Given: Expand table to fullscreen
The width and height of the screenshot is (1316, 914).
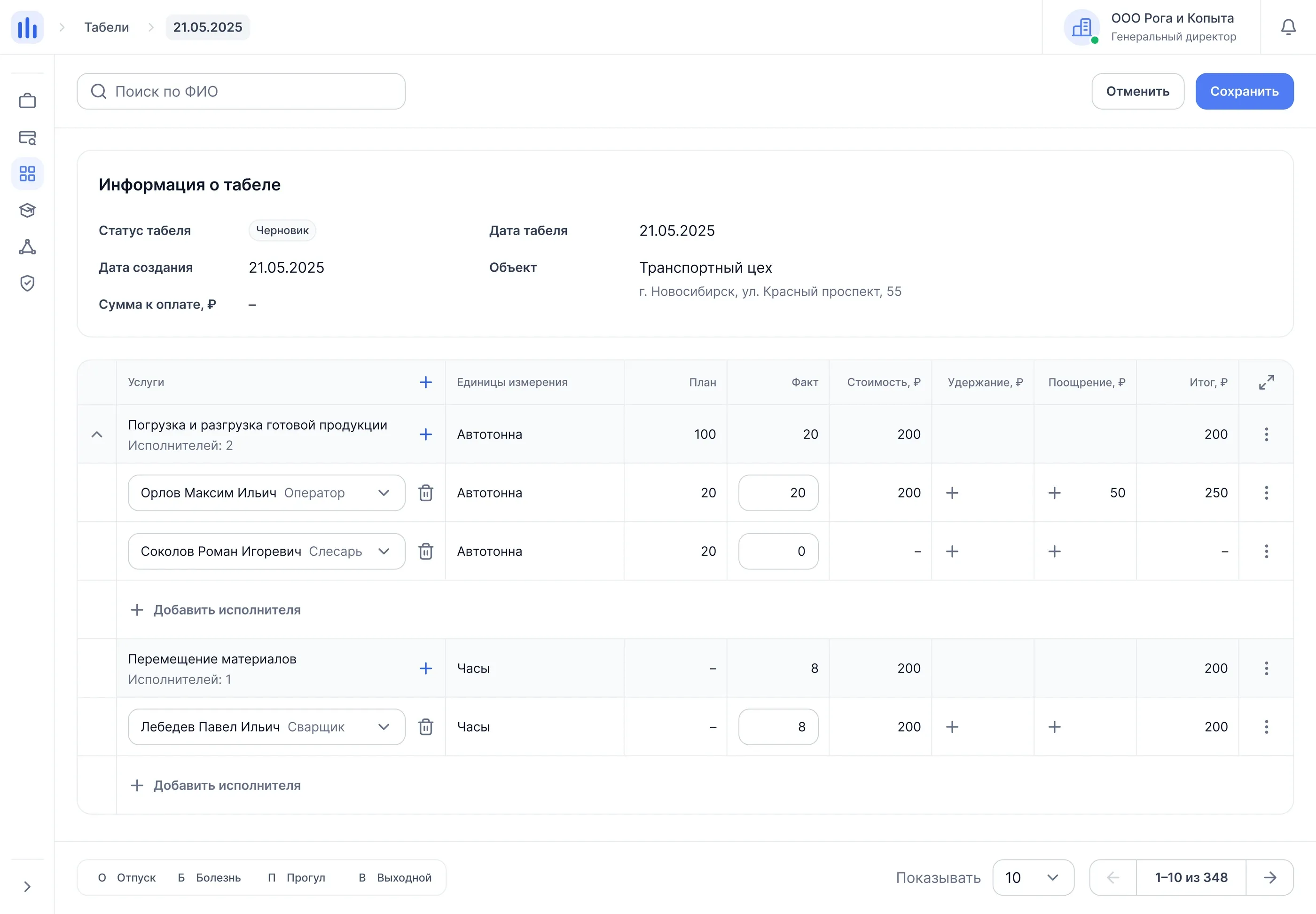Looking at the screenshot, I should coord(1266,382).
